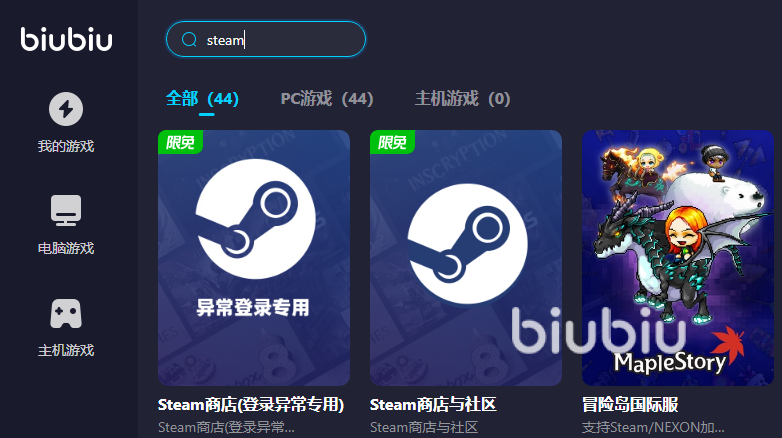Viewport: 782px width, 438px height.
Task: Click the steam search input field
Action: pyautogui.click(x=266, y=39)
